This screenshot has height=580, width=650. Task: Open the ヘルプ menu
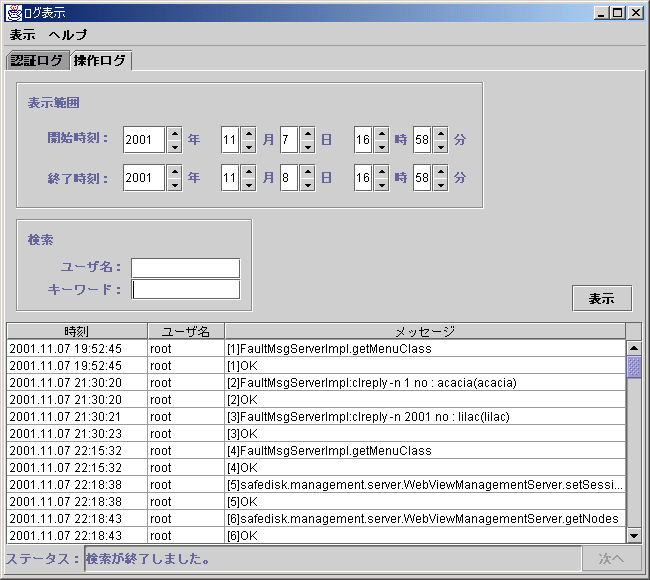(68, 35)
